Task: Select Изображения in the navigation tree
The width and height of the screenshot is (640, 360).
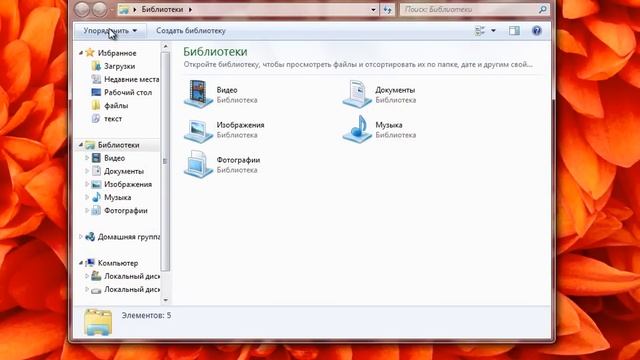Action: pyautogui.click(x=128, y=184)
